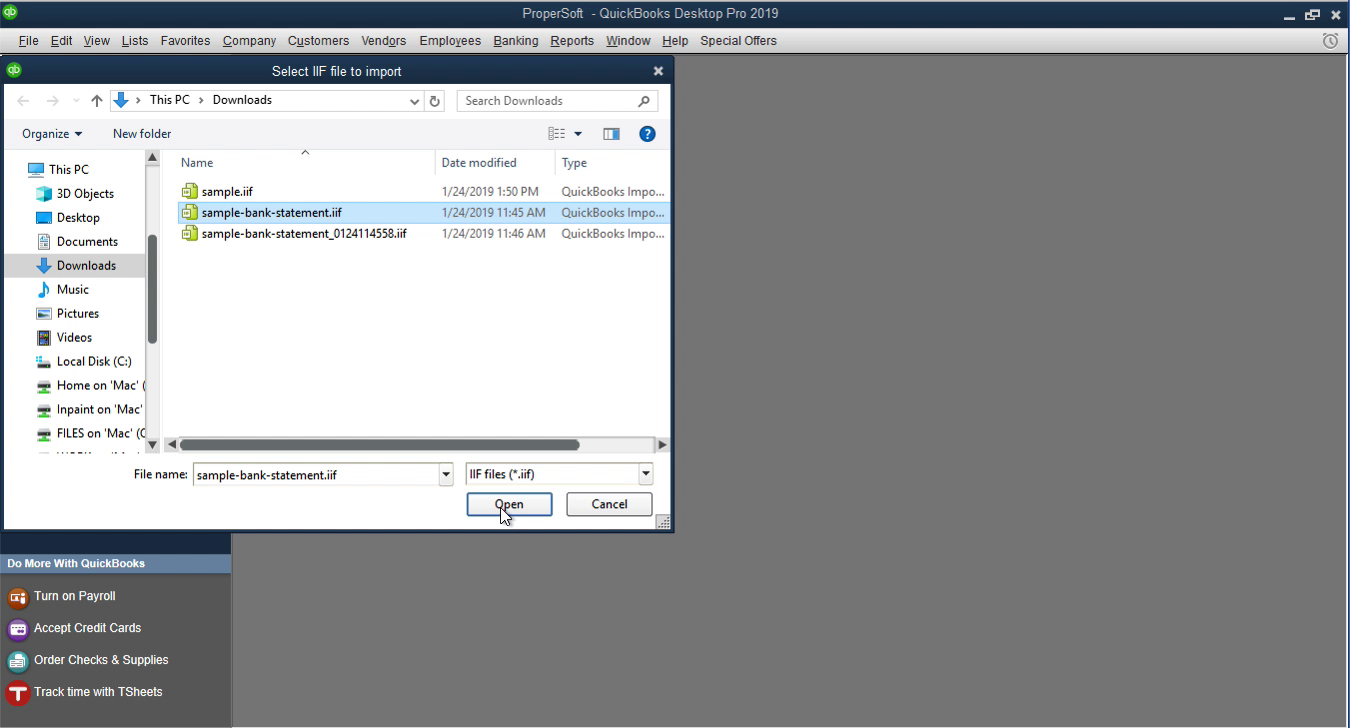Open the dialog's Help question mark
1350x728 pixels.
(647, 133)
